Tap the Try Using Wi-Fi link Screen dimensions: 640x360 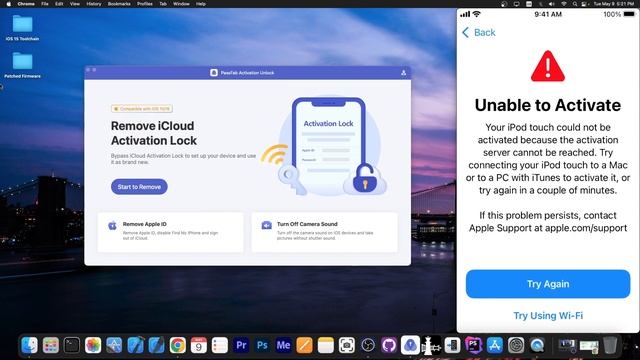point(548,316)
